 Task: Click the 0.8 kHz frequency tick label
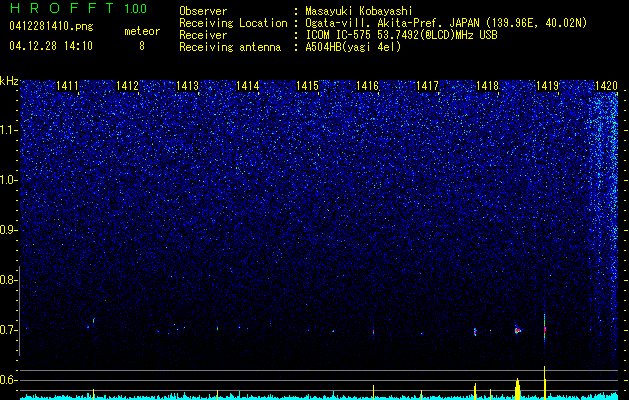coord(8,280)
